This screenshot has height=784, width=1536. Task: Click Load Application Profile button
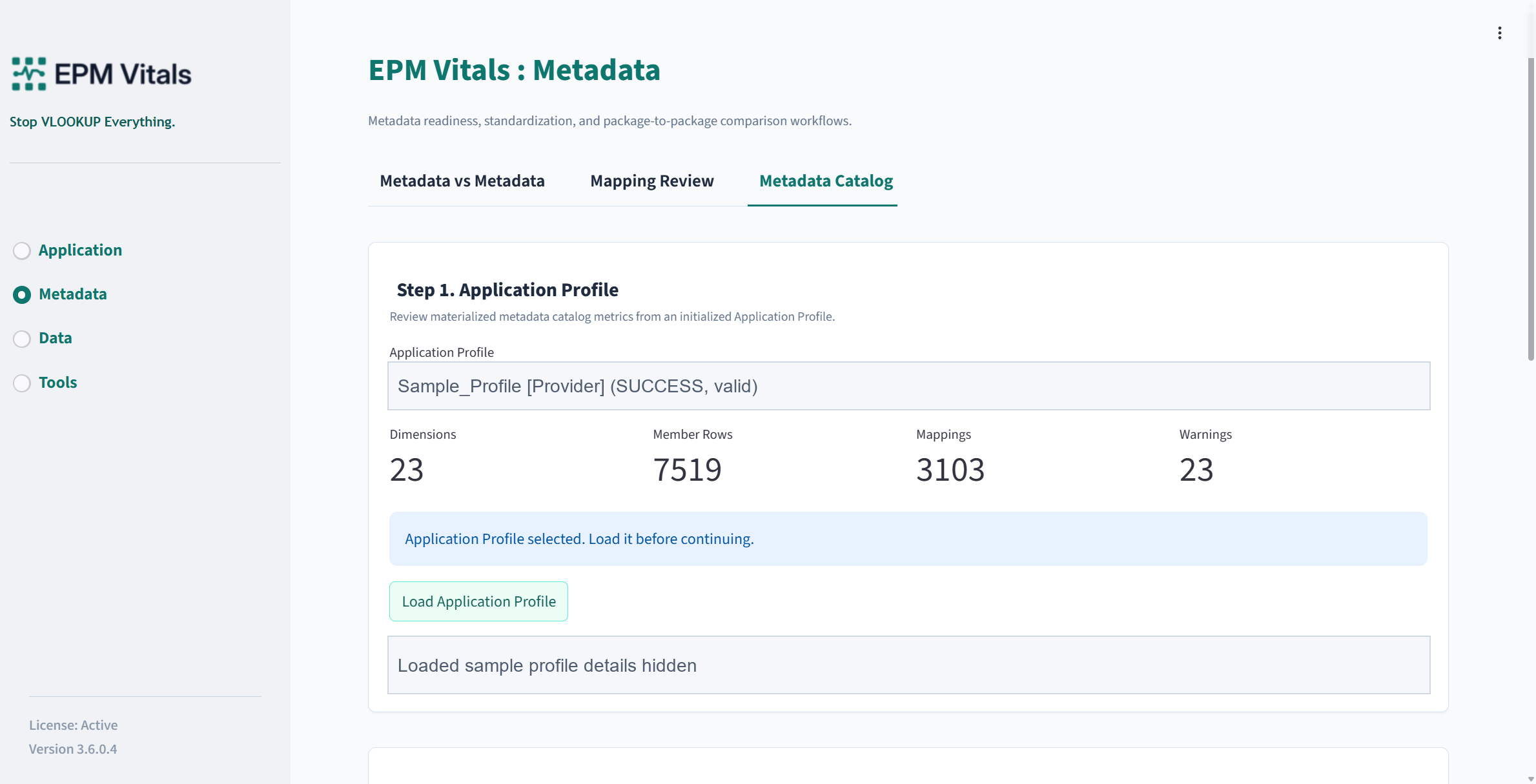tap(478, 601)
